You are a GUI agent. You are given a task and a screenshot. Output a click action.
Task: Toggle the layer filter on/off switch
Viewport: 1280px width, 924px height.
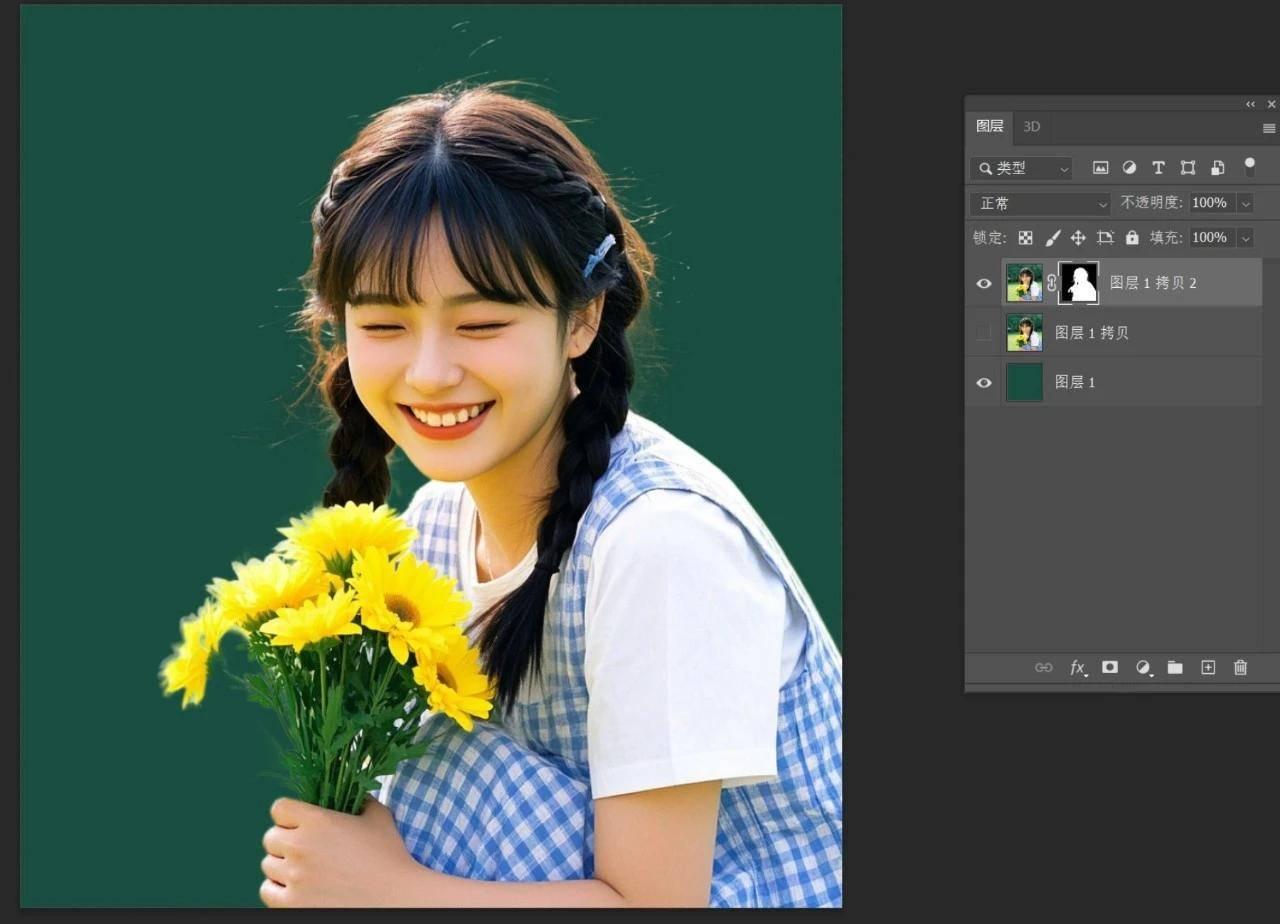point(1249,167)
